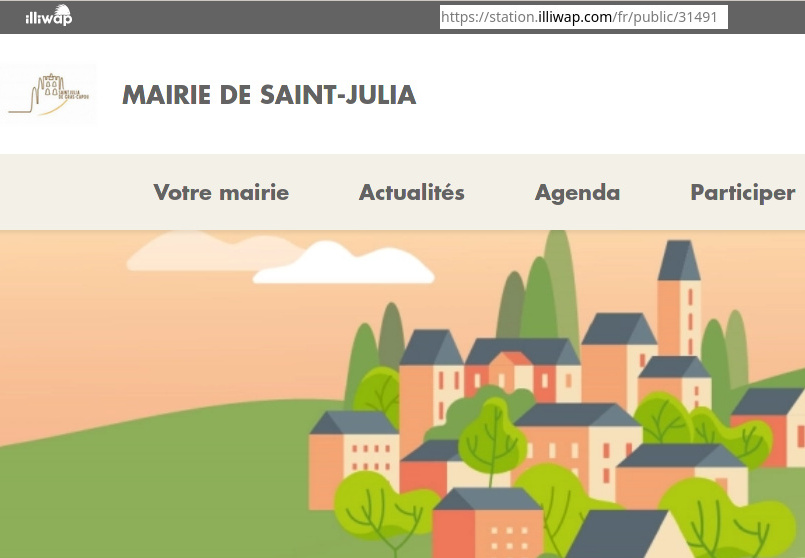Open the Votre mairie menu

tap(221, 193)
